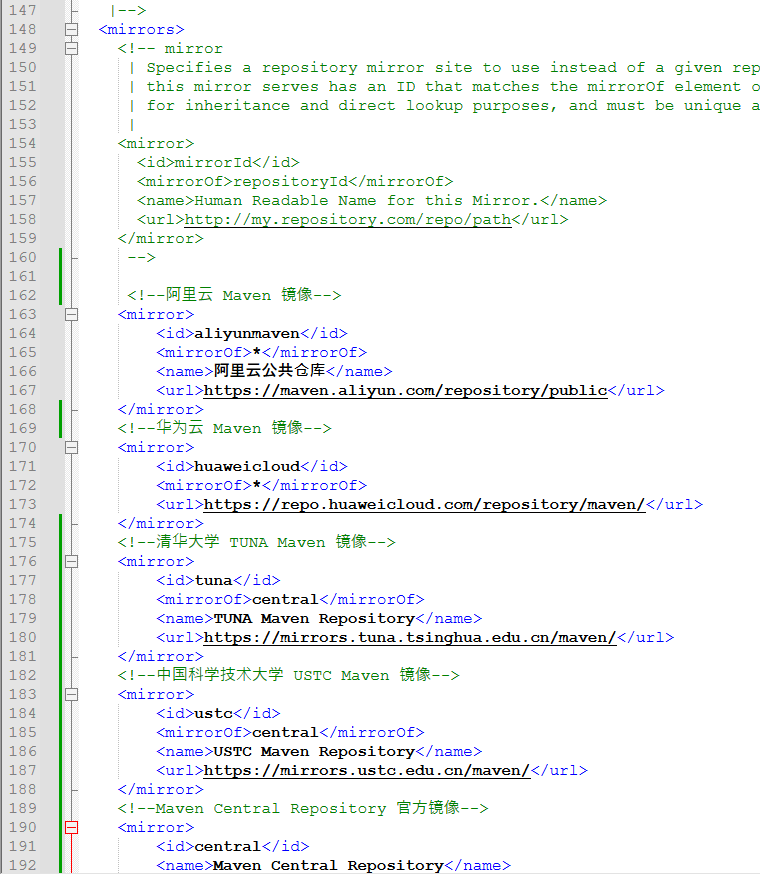Place cursor in the aliyunmaven id text
Screen dimensions: 760x875
coord(247,333)
